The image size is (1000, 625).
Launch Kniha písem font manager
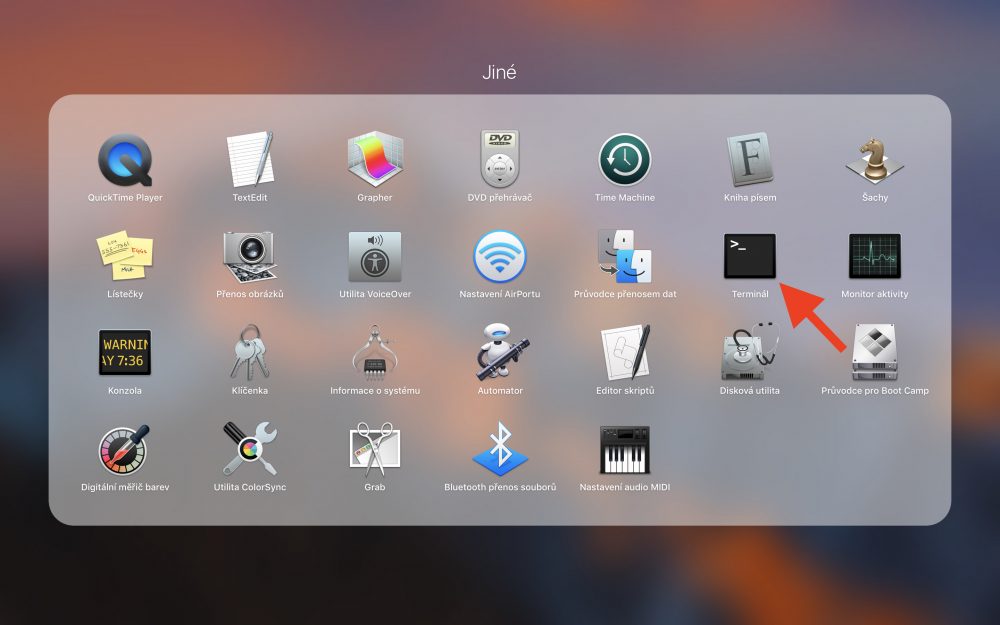(749, 156)
